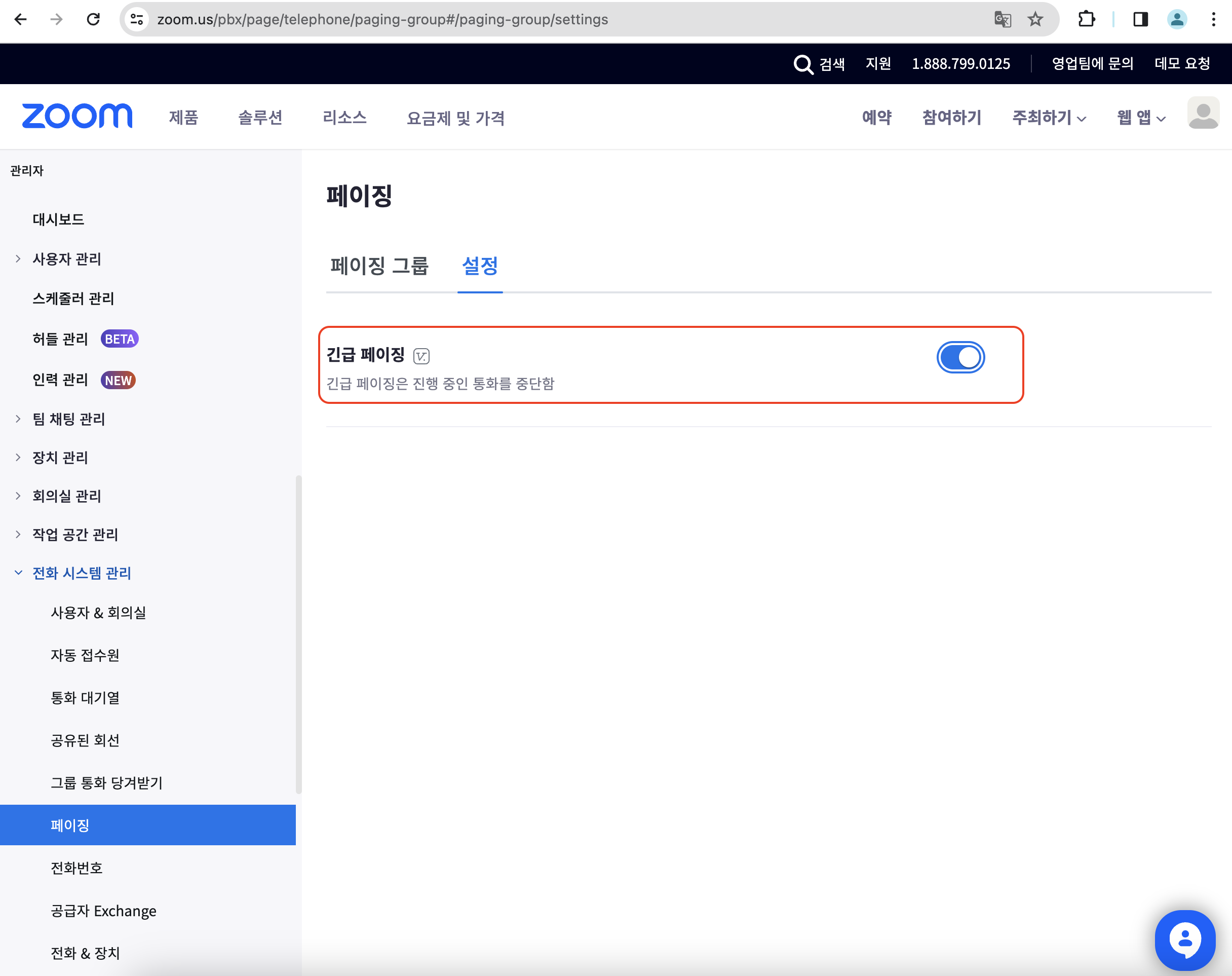
Task: Open the 지원 link
Action: click(x=878, y=63)
